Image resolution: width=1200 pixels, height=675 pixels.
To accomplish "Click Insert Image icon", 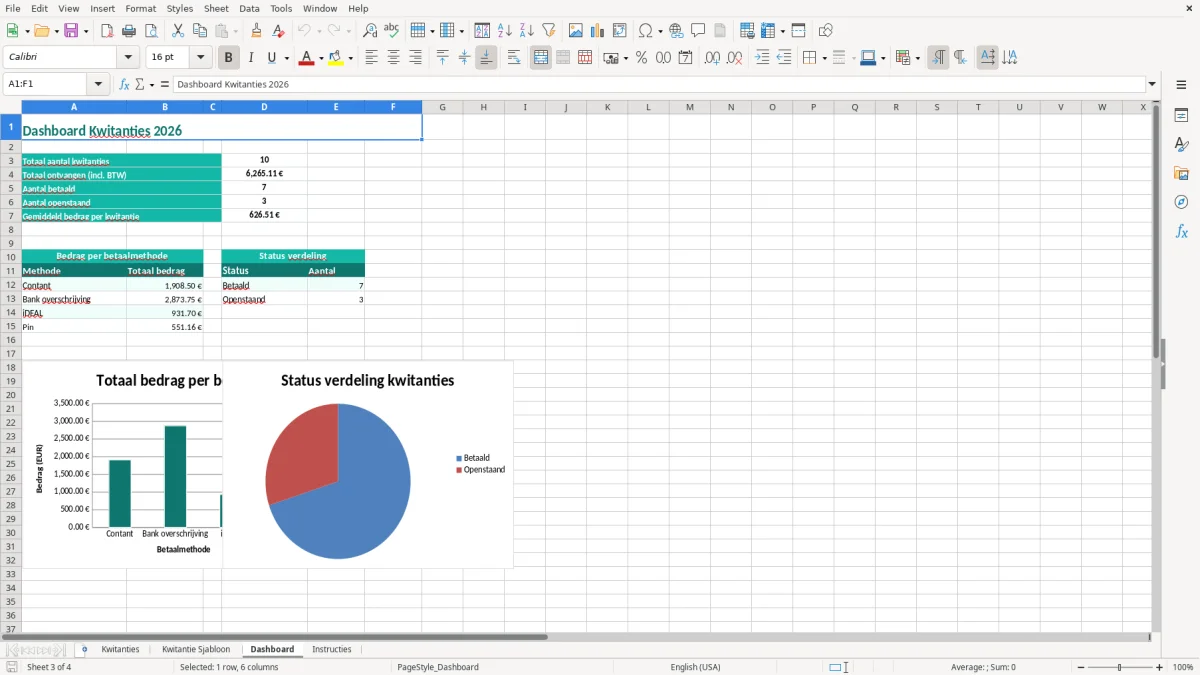I will click(575, 31).
